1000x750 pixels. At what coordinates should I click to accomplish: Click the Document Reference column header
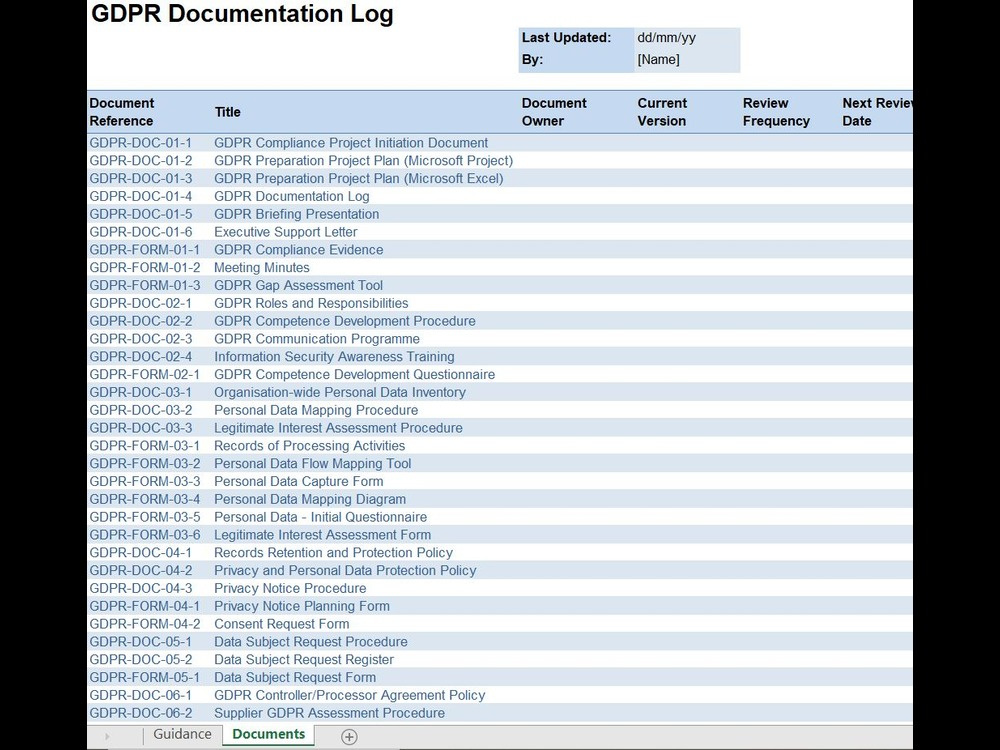tap(122, 112)
